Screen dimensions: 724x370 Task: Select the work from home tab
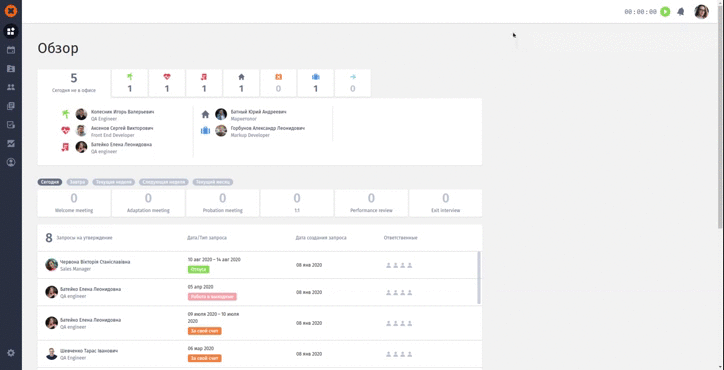[241, 83]
